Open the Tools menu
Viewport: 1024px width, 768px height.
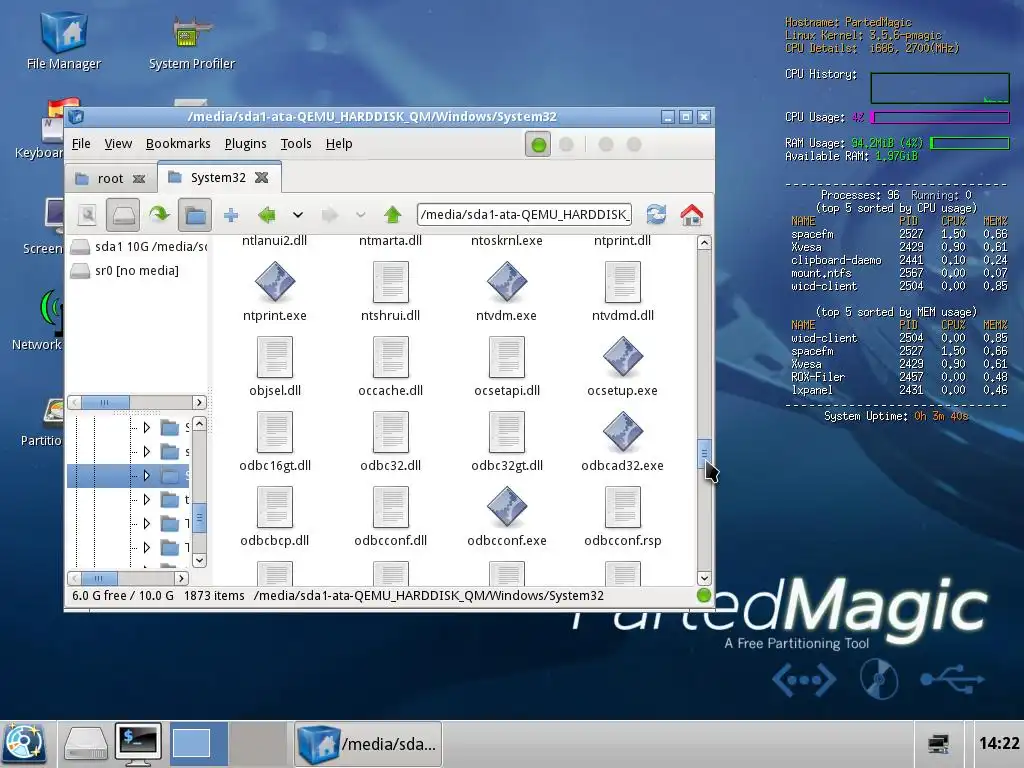tap(296, 144)
